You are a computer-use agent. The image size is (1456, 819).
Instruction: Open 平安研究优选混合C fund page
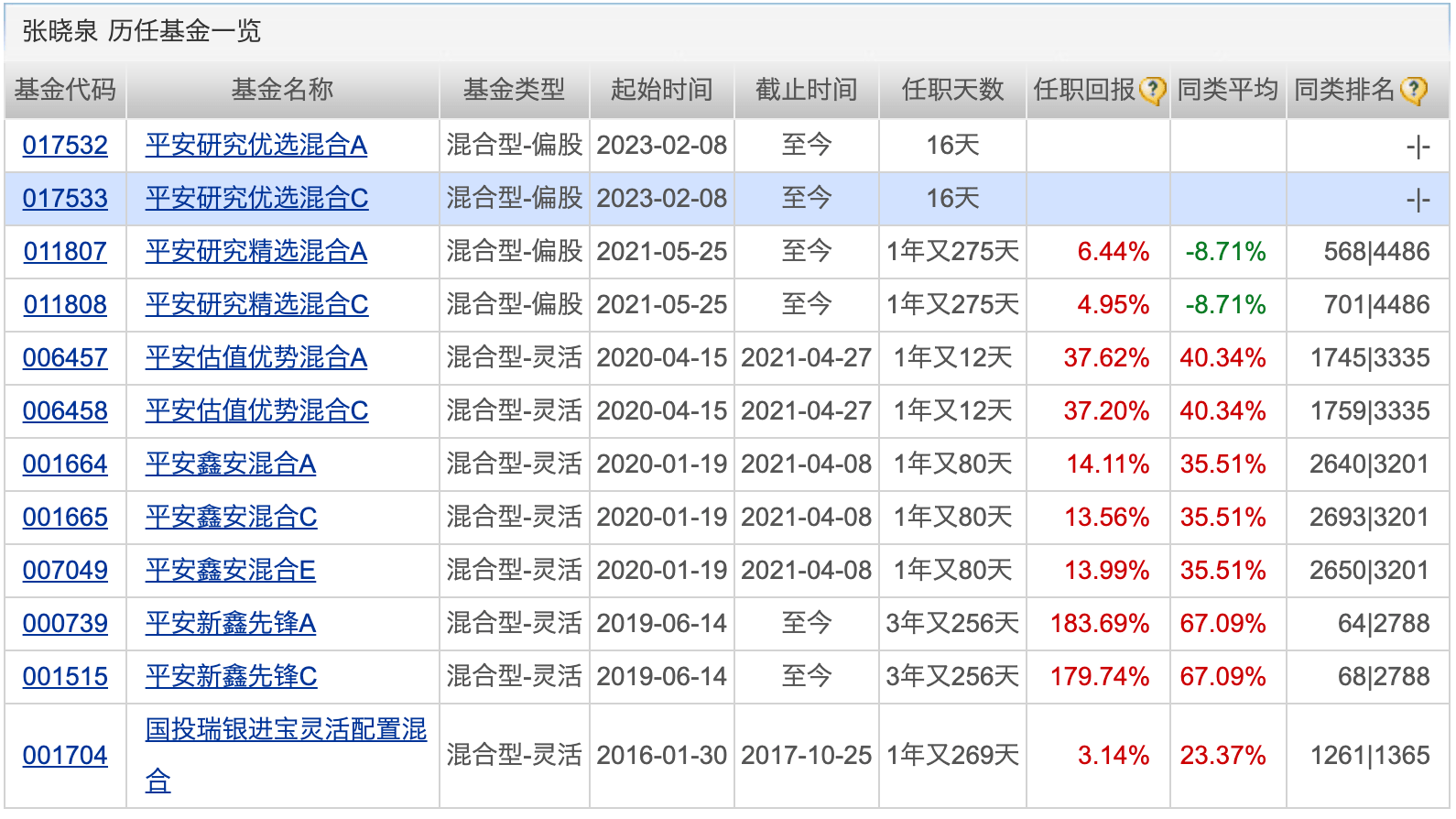256,198
